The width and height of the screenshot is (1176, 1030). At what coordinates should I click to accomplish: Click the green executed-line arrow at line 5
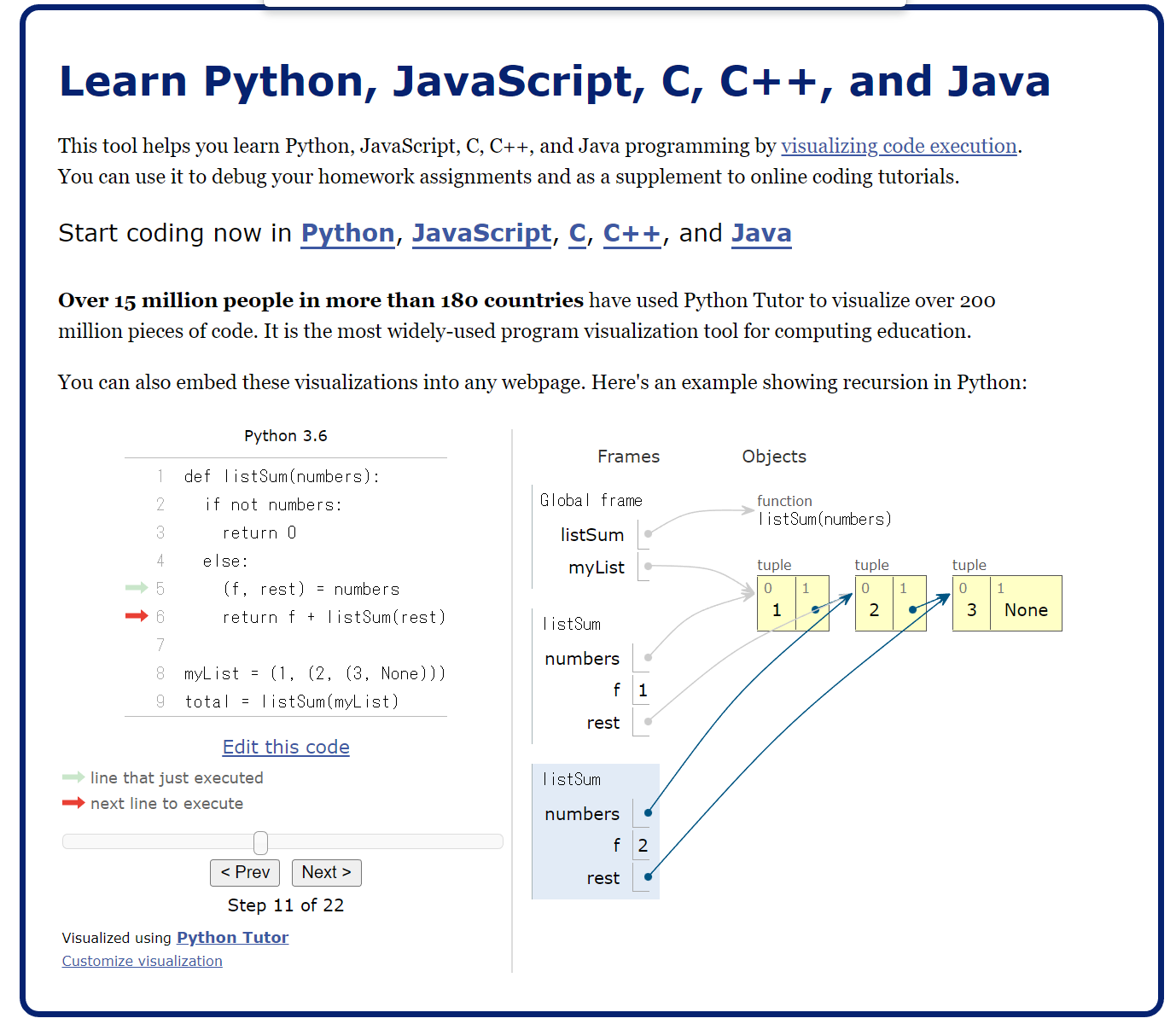(137, 588)
